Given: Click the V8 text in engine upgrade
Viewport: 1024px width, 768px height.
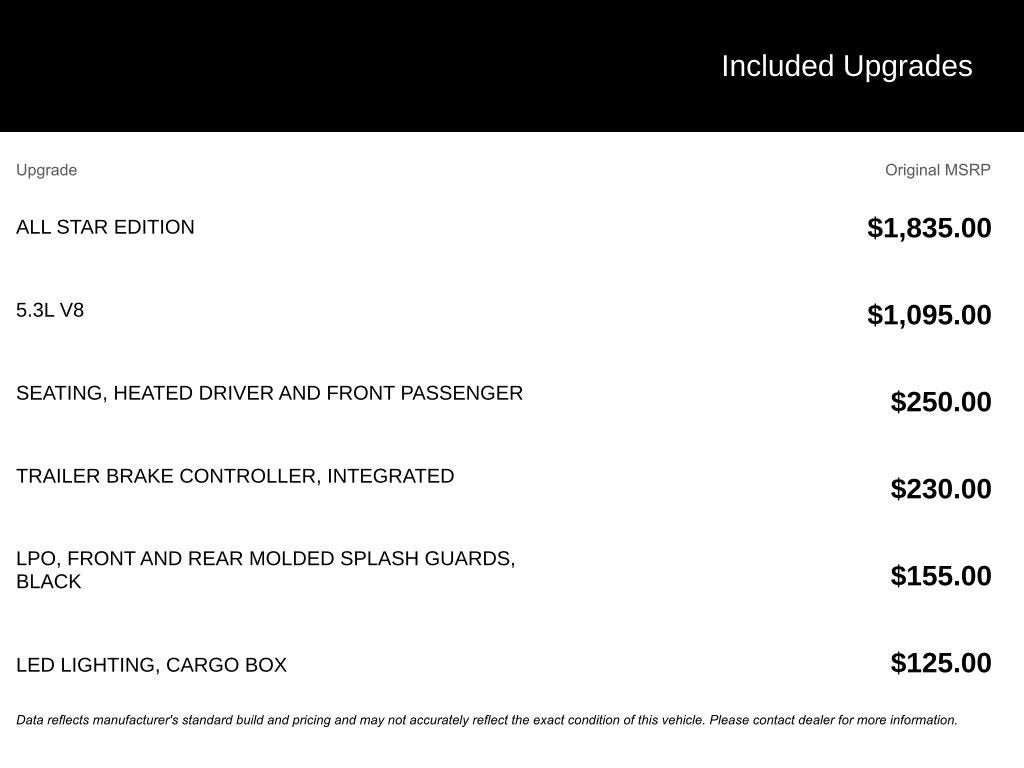Looking at the screenshot, I should tap(72, 310).
